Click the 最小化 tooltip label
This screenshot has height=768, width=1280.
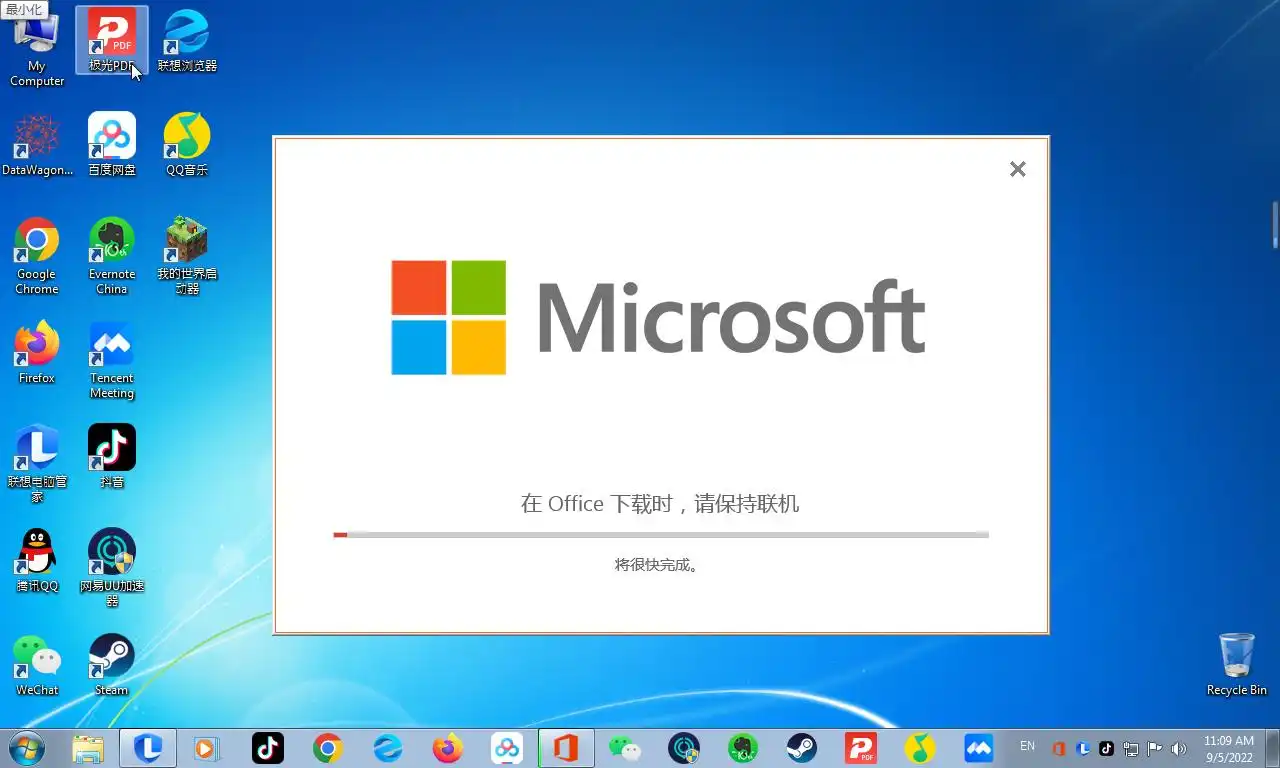click(25, 9)
